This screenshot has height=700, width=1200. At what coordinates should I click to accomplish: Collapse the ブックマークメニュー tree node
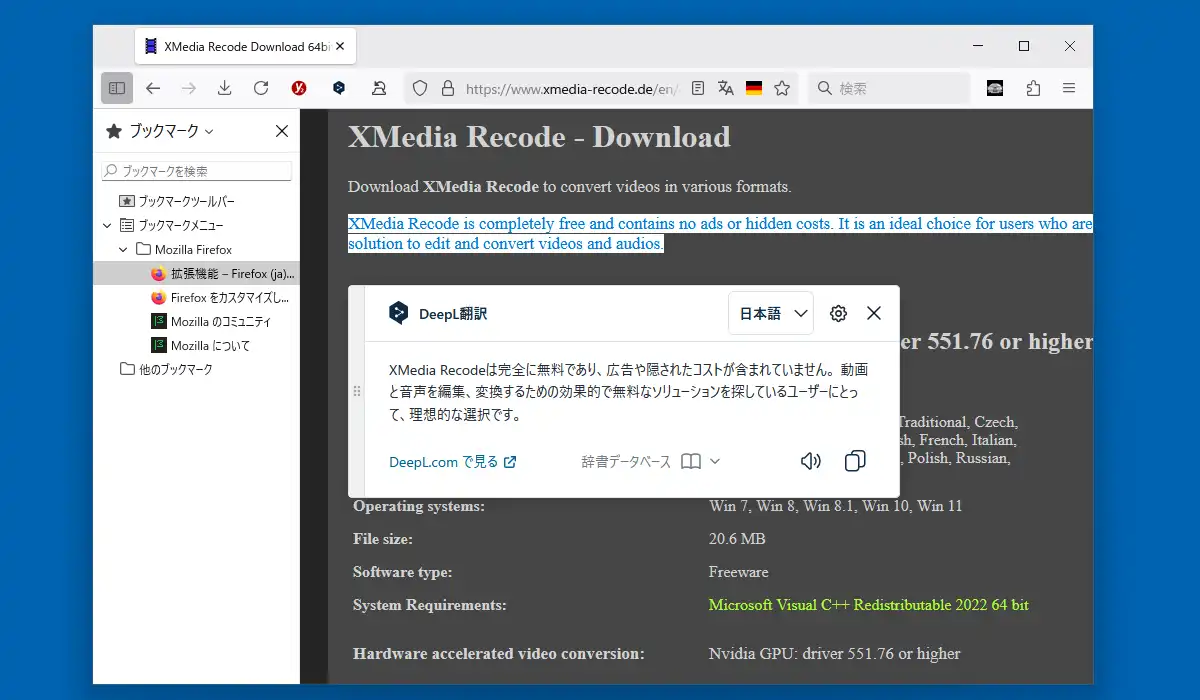click(108, 225)
